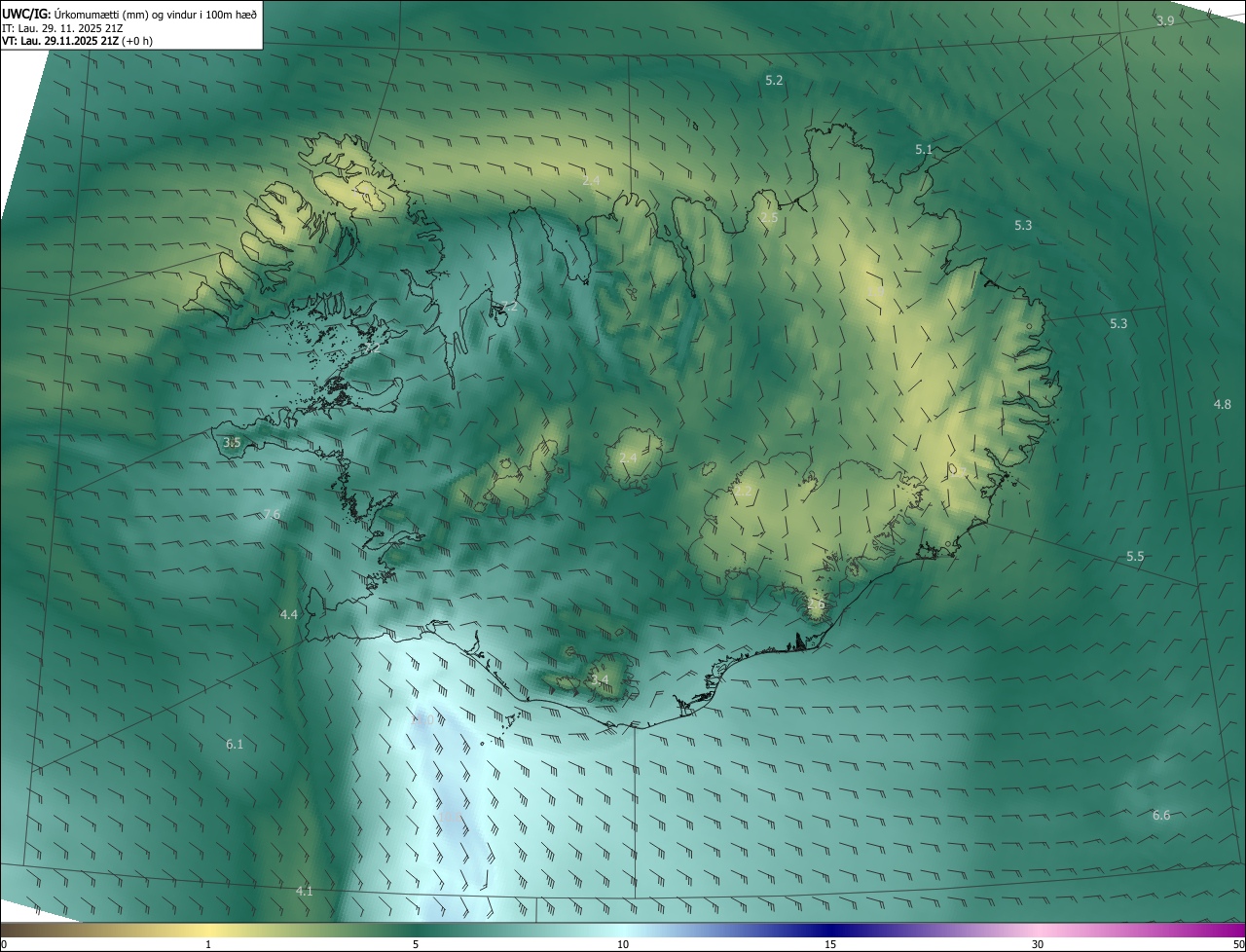Click the map value label 6.1

(235, 745)
